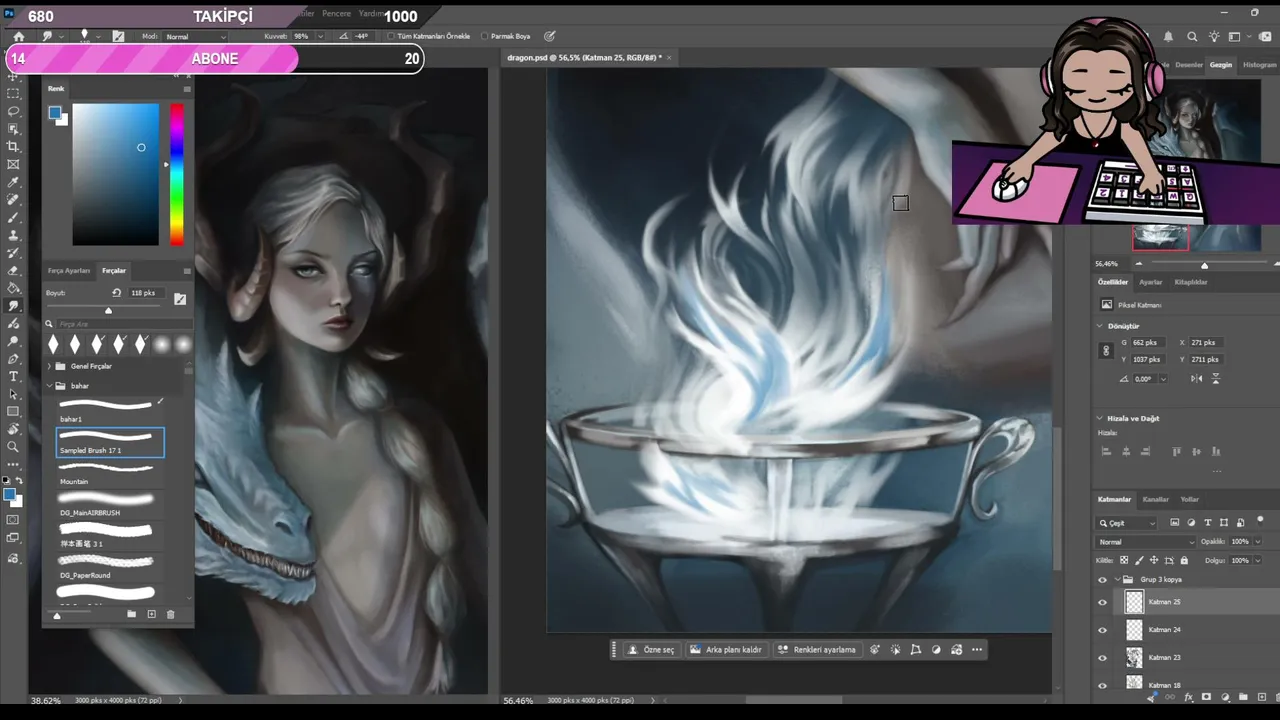Select the Brush tool

[x=13, y=218]
